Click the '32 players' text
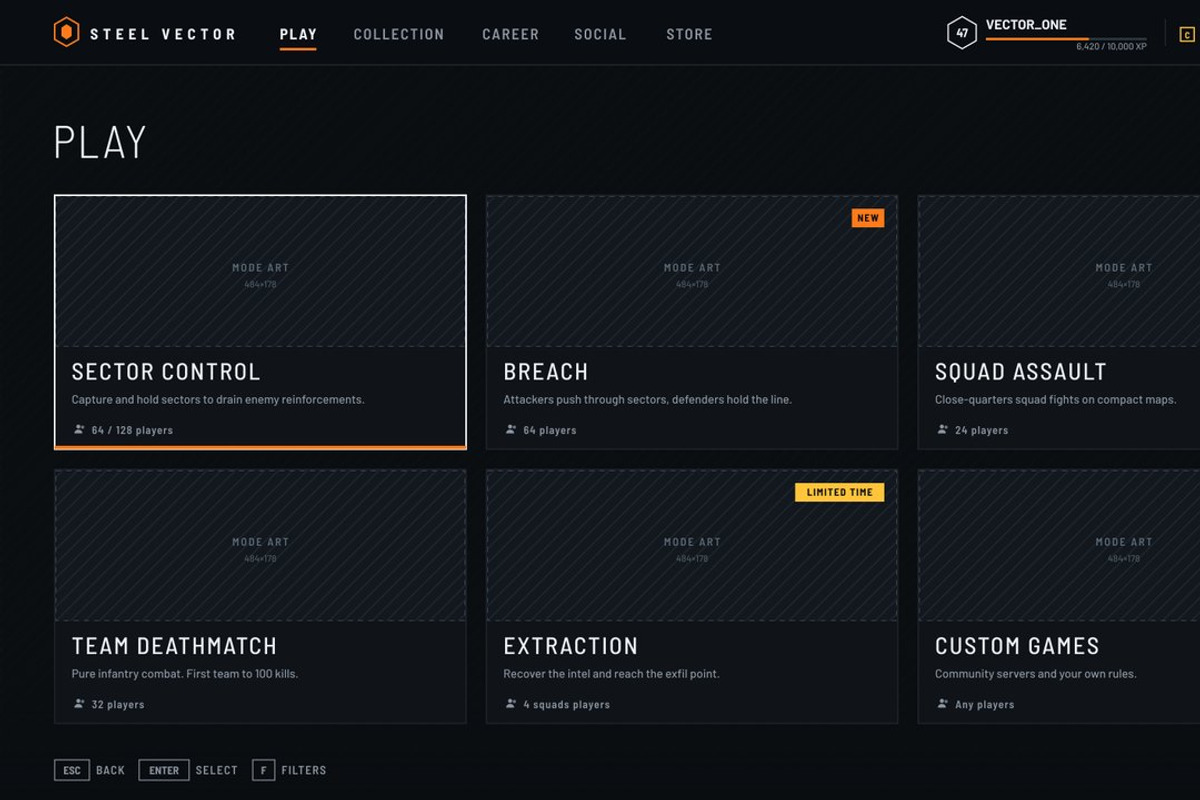1200x800 pixels. [118, 704]
